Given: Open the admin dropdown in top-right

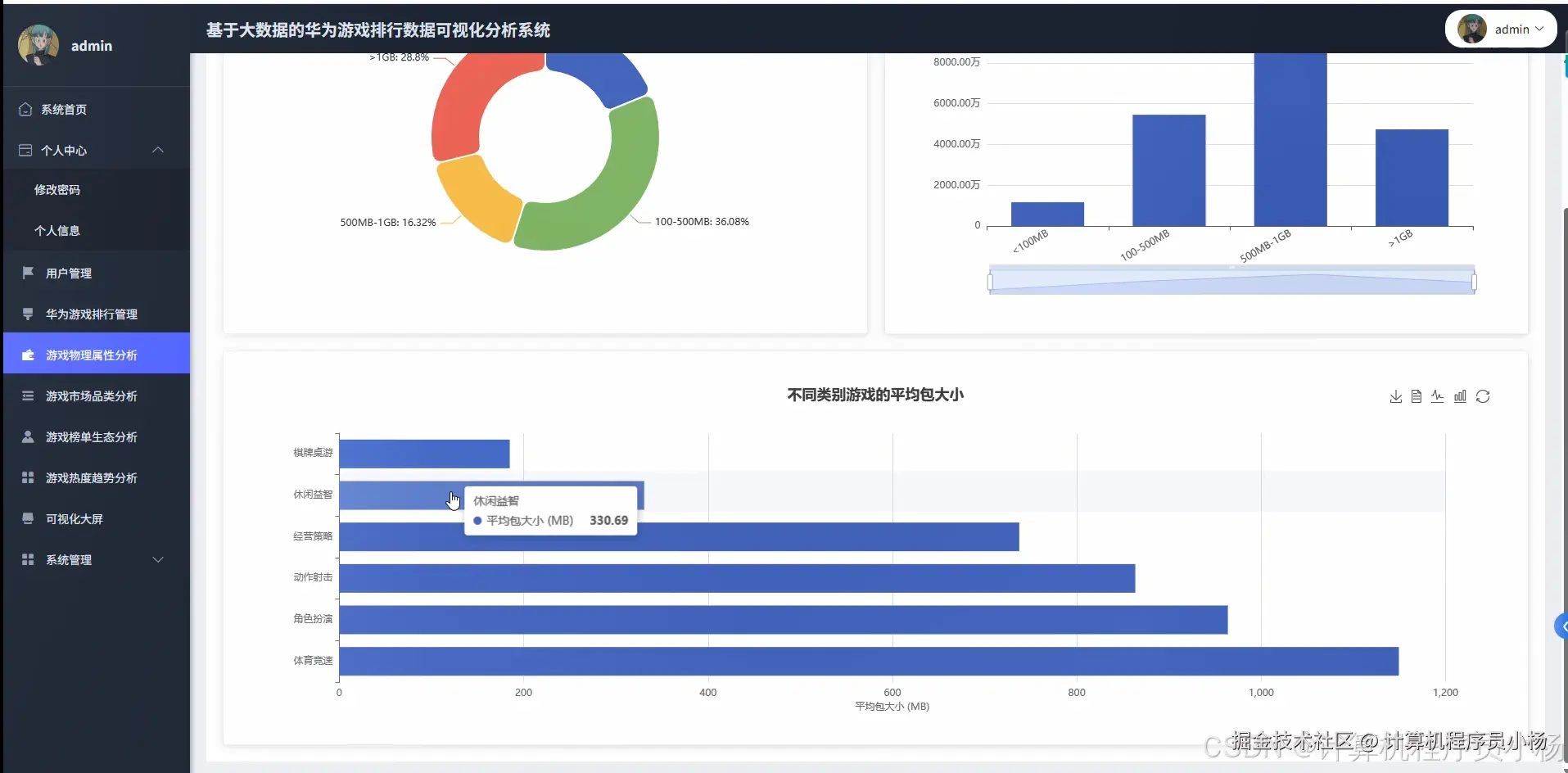Looking at the screenshot, I should tap(1501, 29).
